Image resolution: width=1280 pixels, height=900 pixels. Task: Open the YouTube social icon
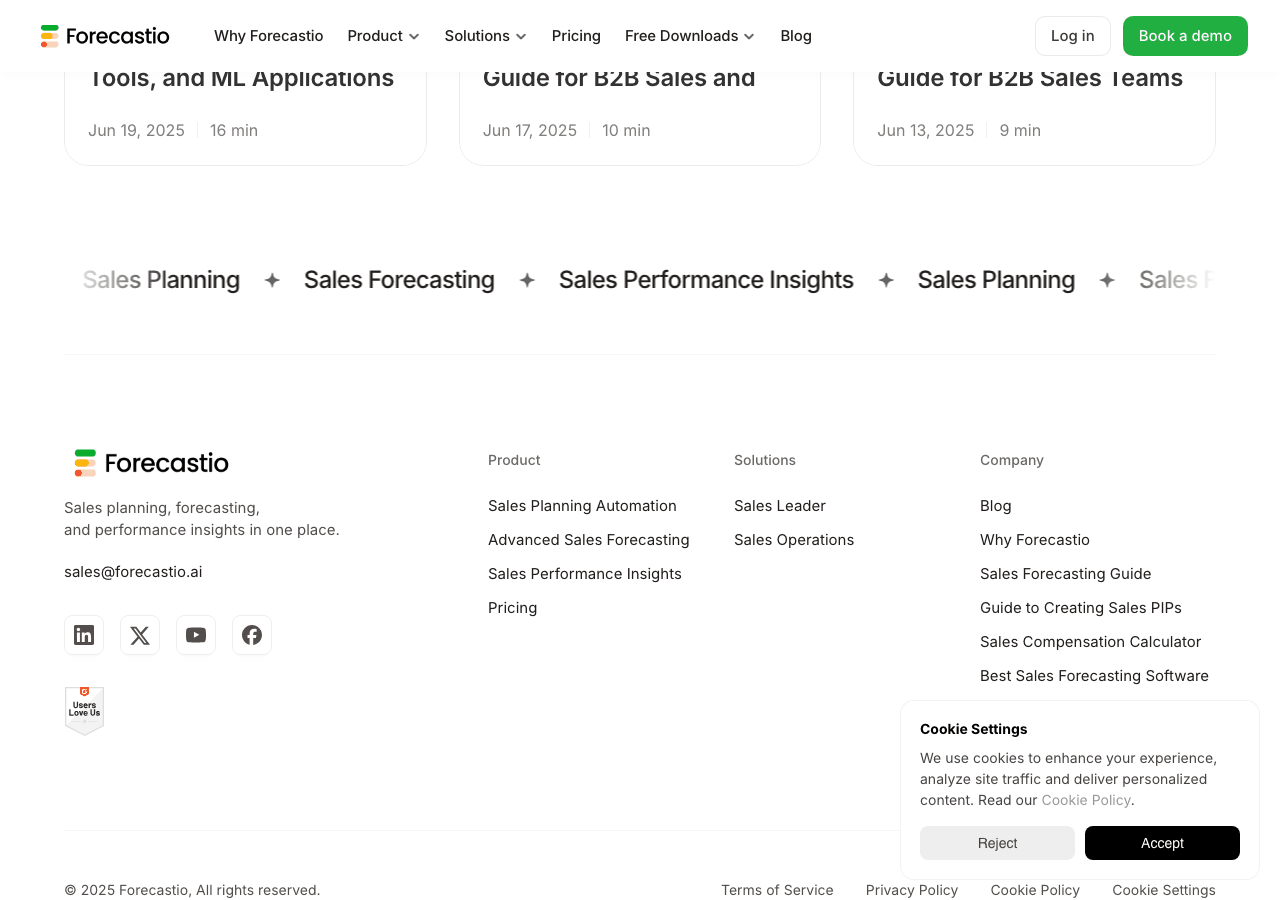coord(196,635)
